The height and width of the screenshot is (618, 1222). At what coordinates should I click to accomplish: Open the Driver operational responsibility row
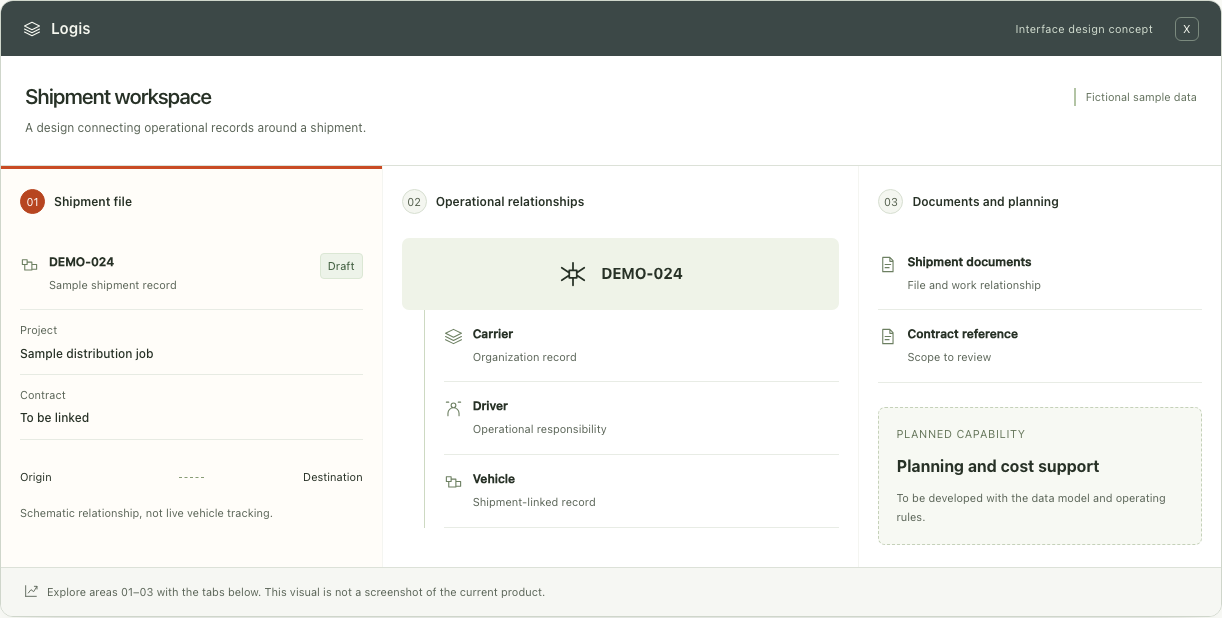641,418
